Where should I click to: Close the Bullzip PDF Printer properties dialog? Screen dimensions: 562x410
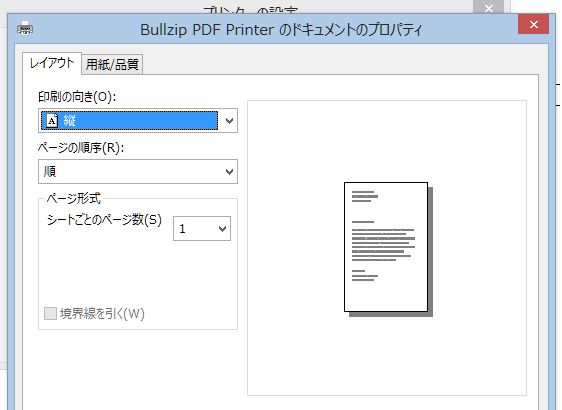tap(533, 24)
